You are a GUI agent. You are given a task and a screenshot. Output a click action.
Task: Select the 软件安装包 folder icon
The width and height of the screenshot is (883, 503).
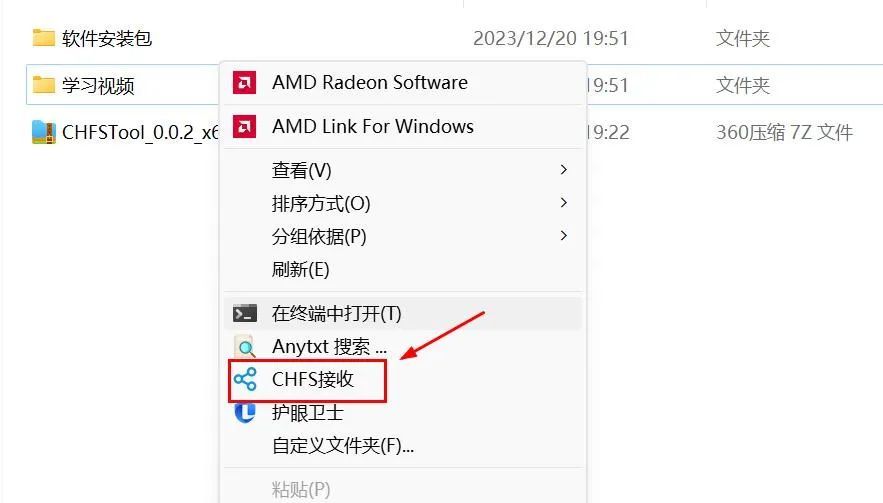pyautogui.click(x=43, y=38)
